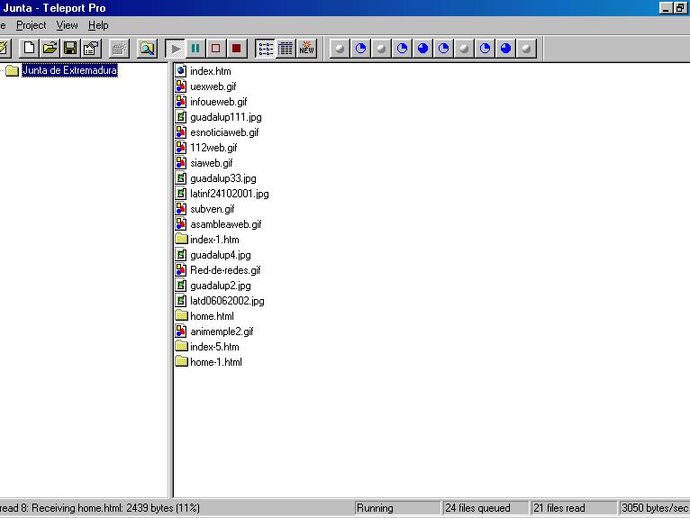This screenshot has width=690, height=518.
Task: Click the Red-de-redes.gif file icon
Action: 181,270
